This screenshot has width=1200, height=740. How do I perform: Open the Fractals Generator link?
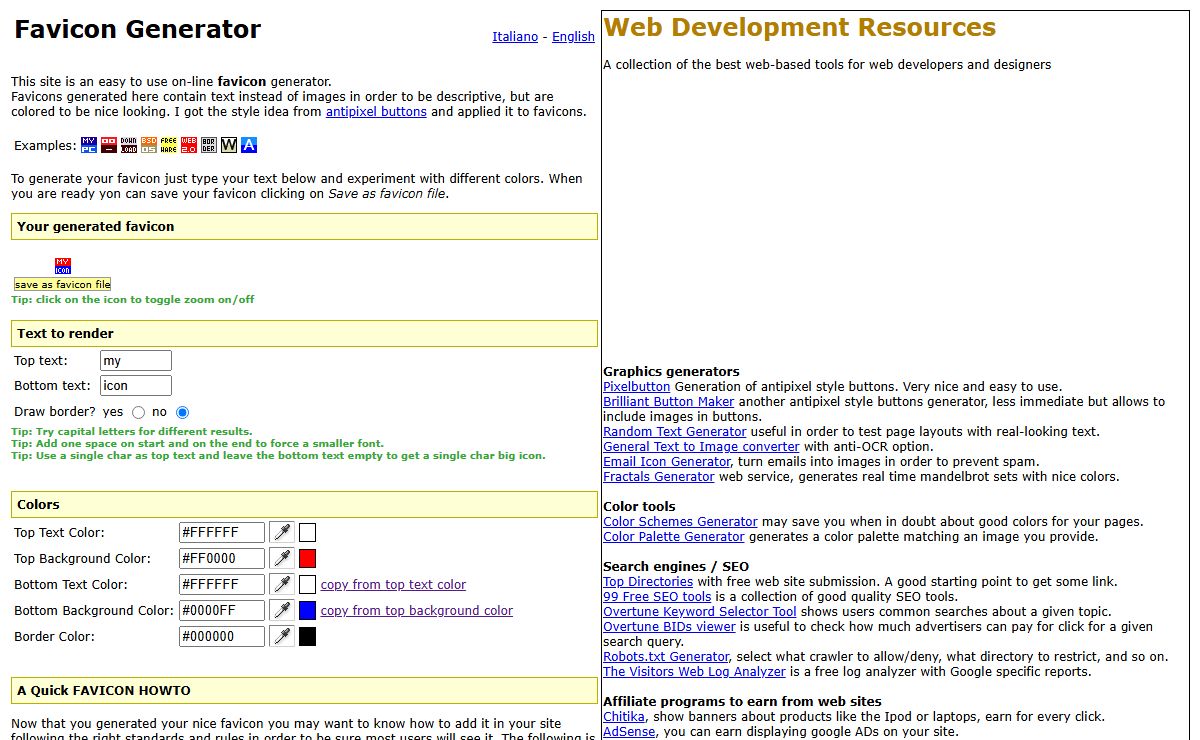pos(659,476)
